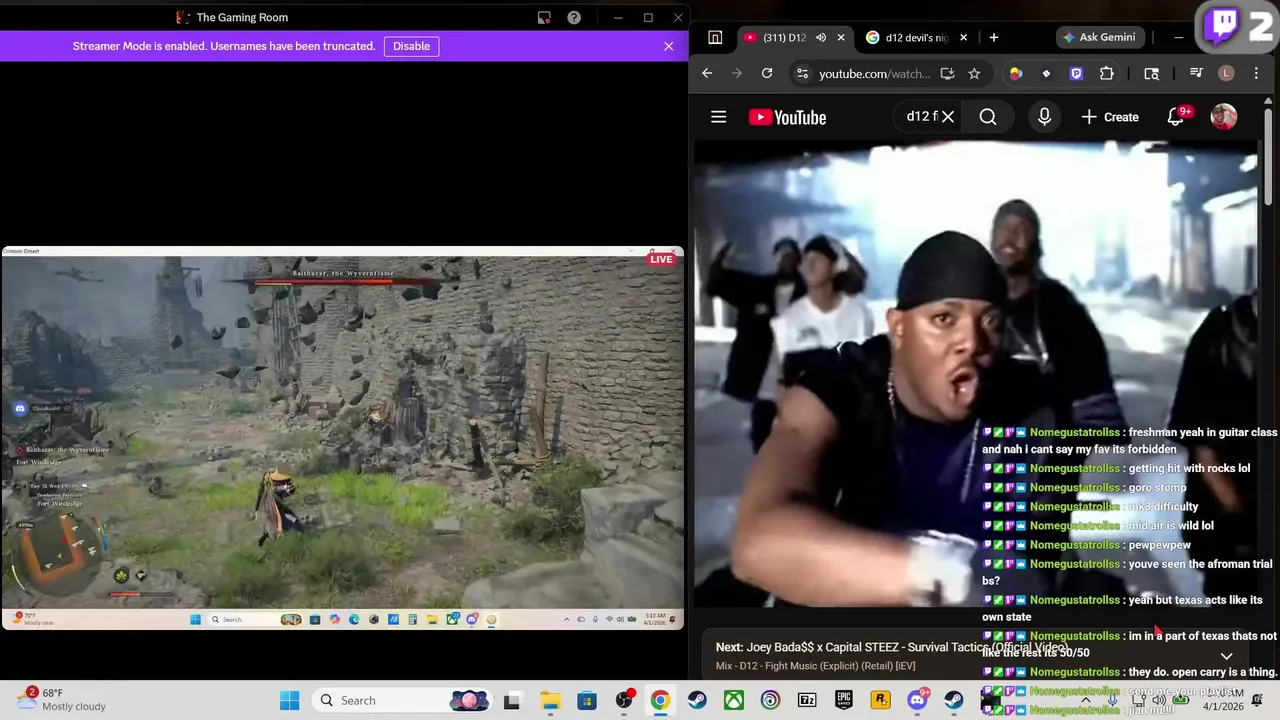Open Chrome media controls icon

1196,73
